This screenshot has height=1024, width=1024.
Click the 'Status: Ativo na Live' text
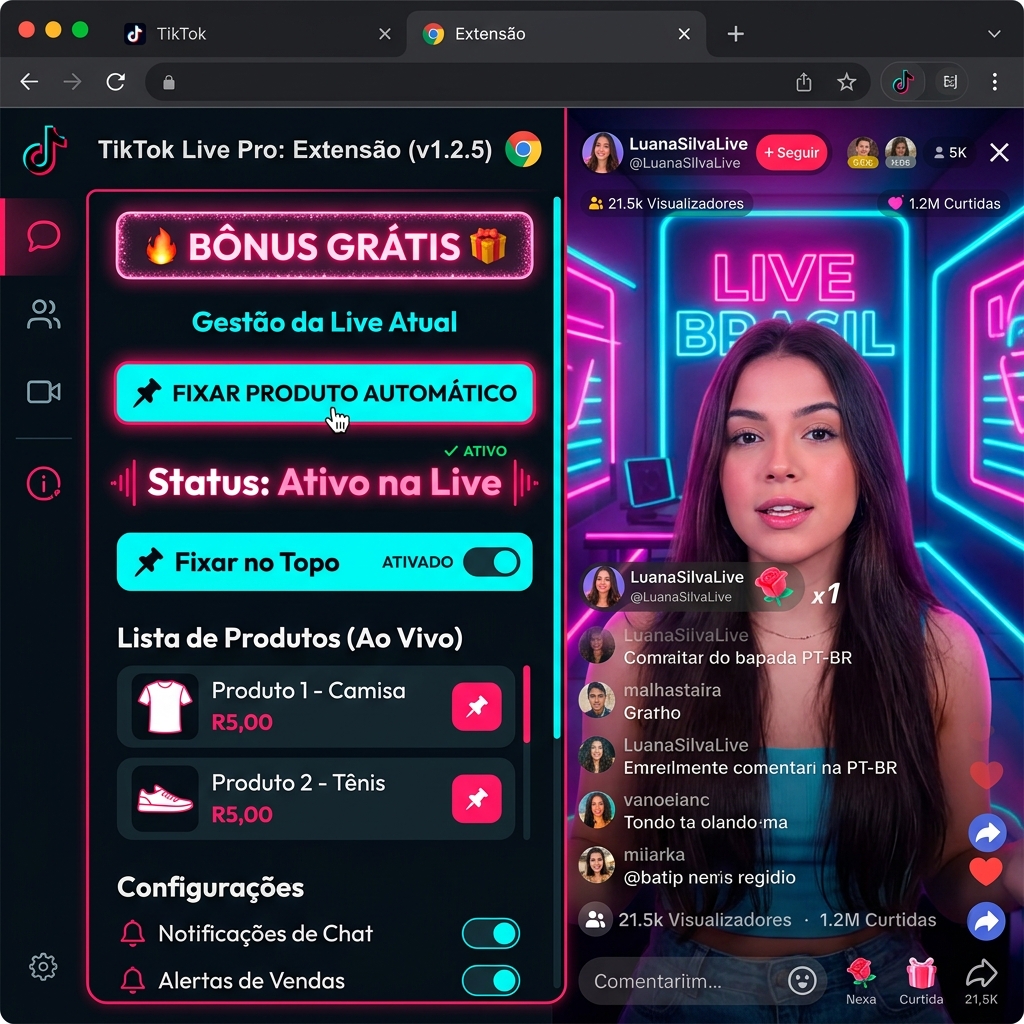coord(325,483)
